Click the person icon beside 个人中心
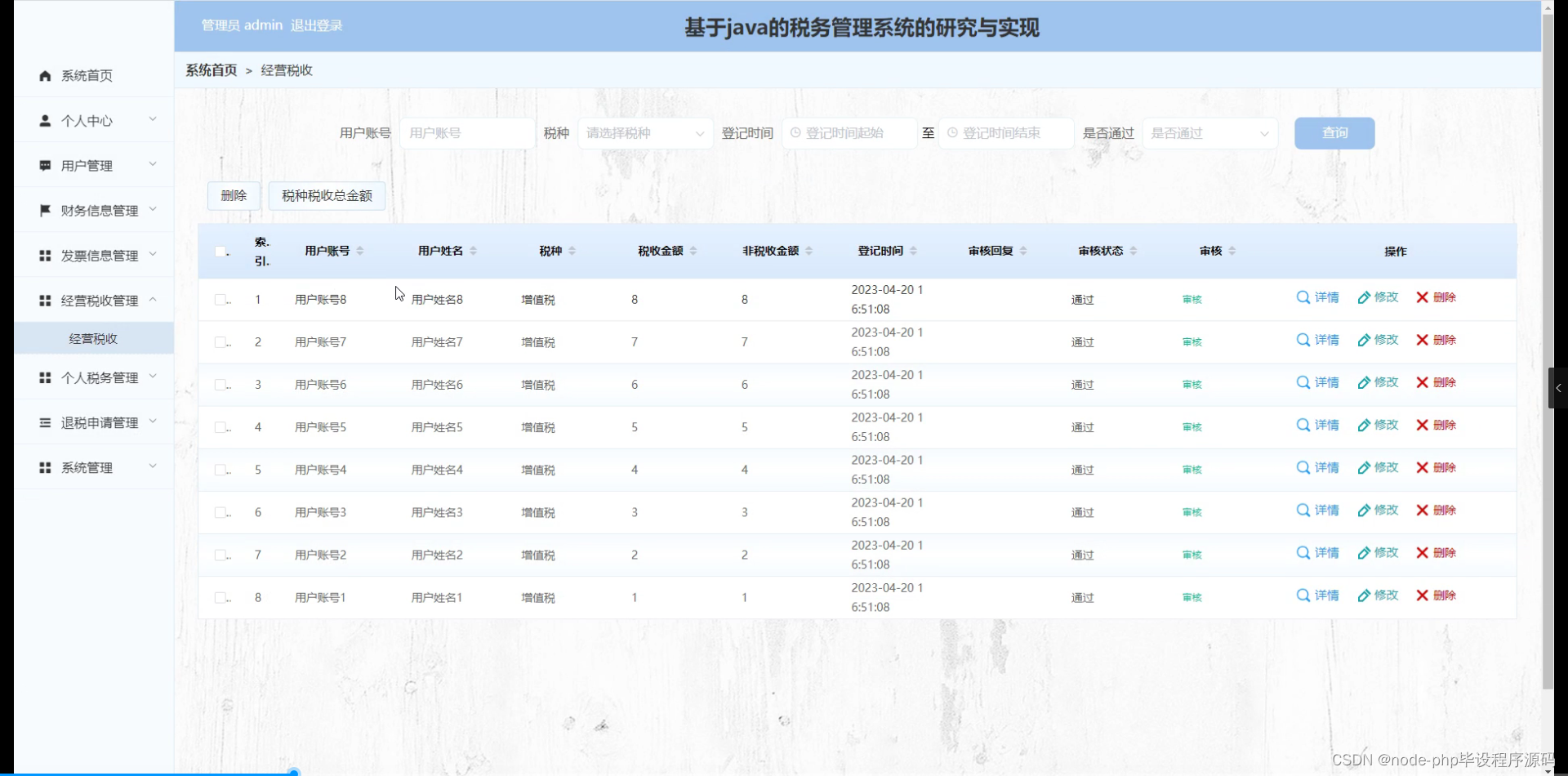The height and width of the screenshot is (776, 1568). 44,120
